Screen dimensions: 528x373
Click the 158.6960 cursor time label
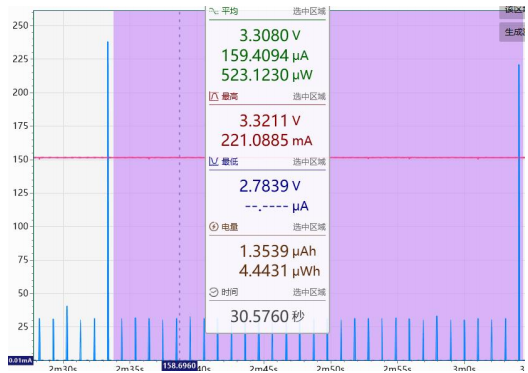click(179, 366)
